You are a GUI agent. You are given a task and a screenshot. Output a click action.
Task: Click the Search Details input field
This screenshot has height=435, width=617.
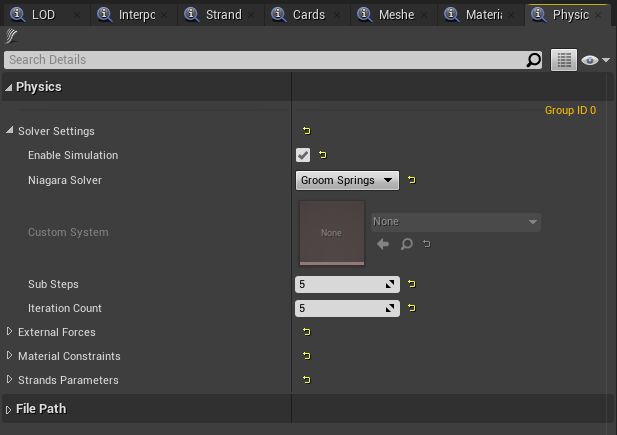(x=265, y=60)
